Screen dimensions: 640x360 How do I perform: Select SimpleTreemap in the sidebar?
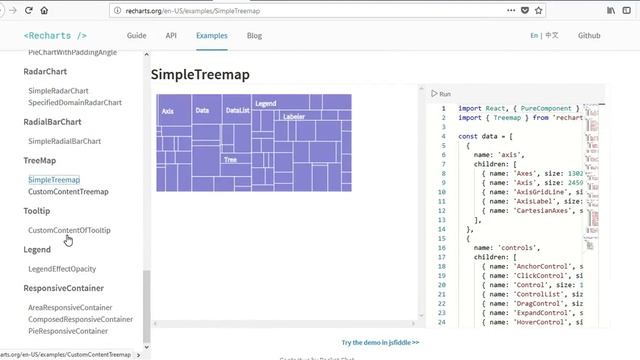(x=54, y=180)
